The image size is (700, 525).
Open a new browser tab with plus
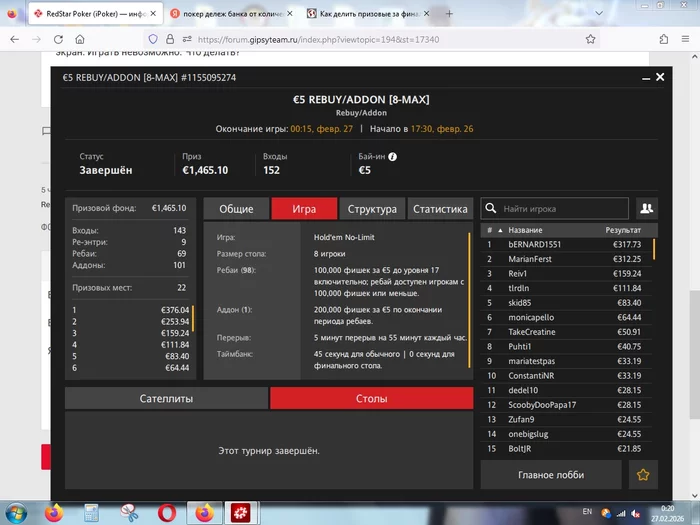(x=449, y=14)
